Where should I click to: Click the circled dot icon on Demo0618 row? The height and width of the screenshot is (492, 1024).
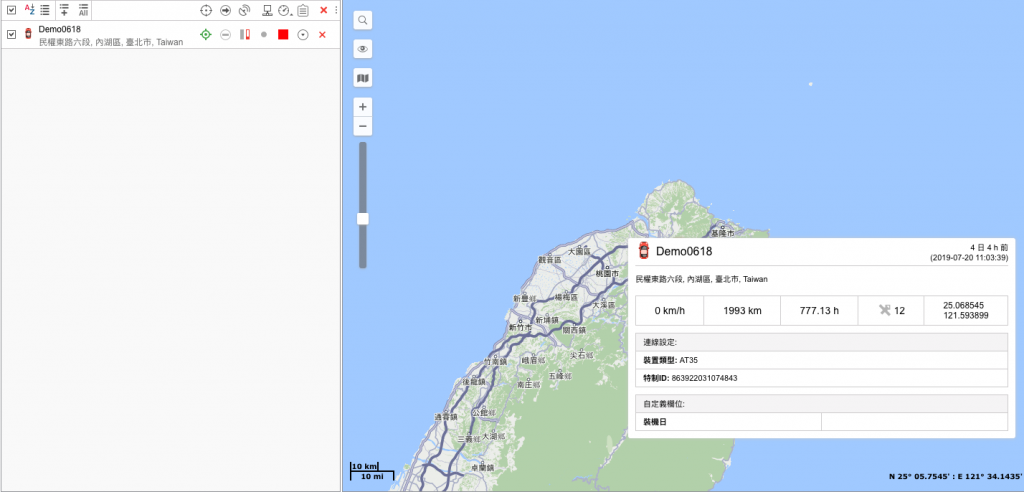(x=303, y=34)
